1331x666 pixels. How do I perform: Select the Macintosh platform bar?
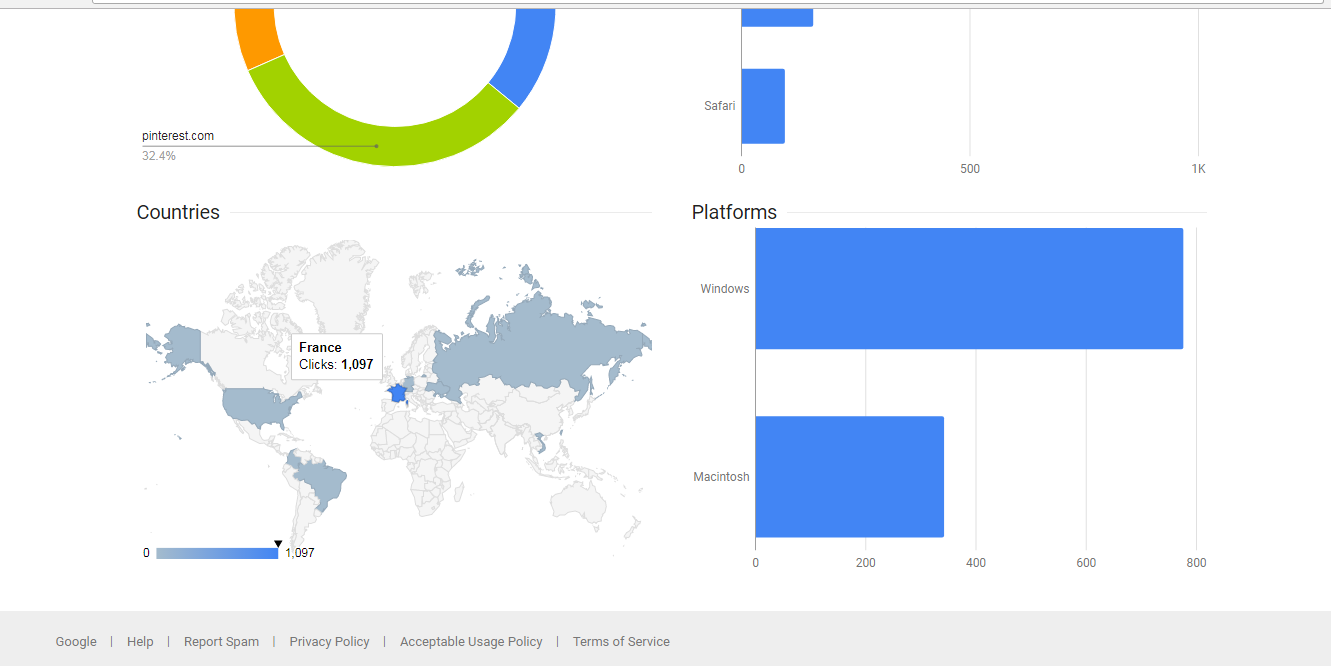(849, 477)
